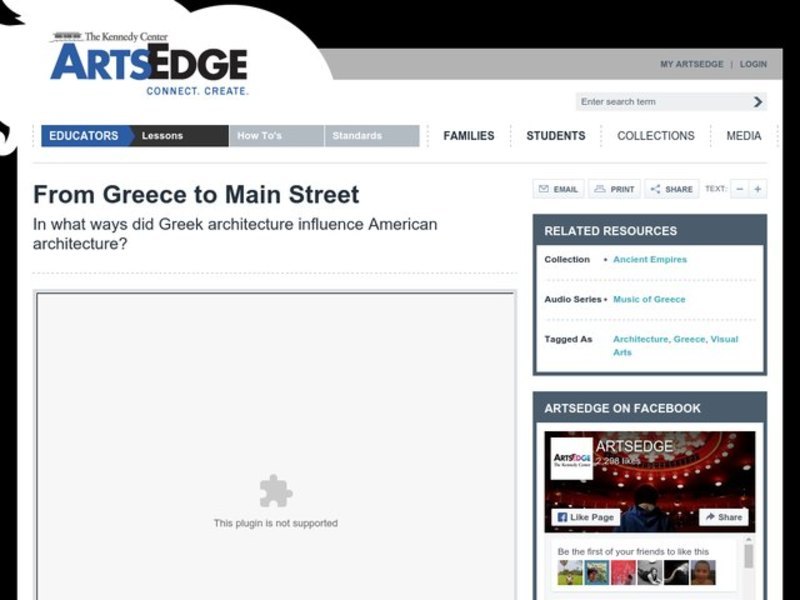Select the Print icon
The height and width of the screenshot is (600, 800).
click(601, 189)
